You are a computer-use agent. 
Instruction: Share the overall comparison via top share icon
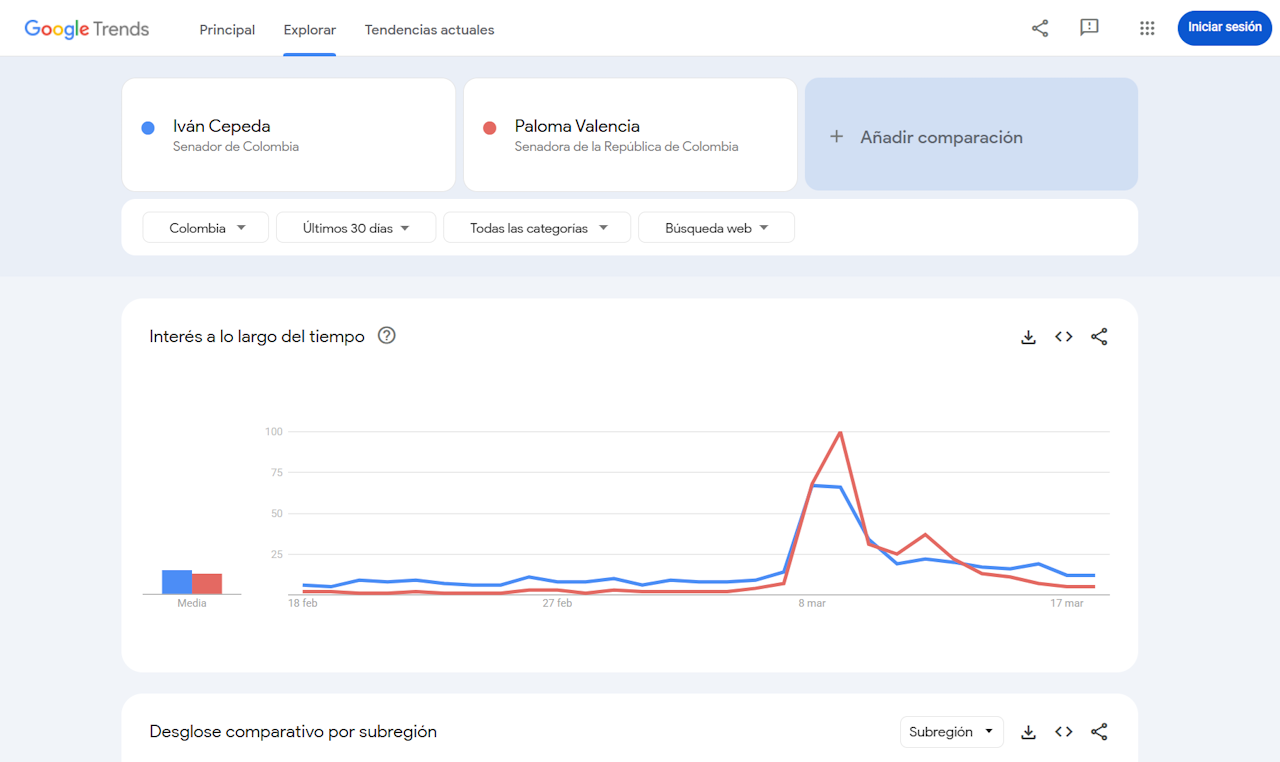coord(1040,28)
